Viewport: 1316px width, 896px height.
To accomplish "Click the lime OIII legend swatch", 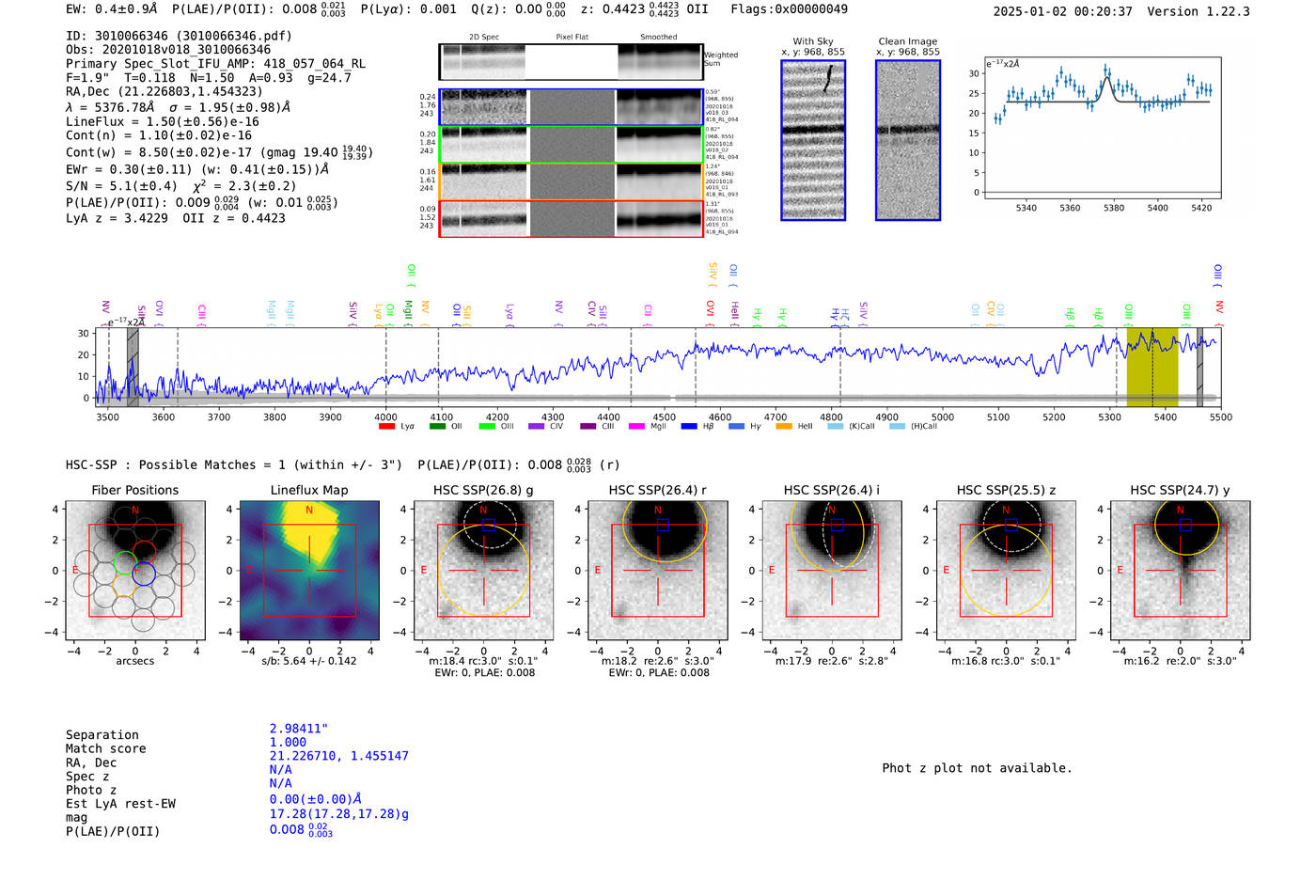I will tap(487, 426).
